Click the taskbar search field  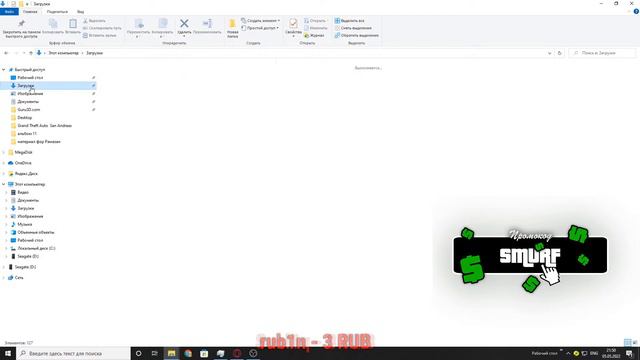point(73,353)
